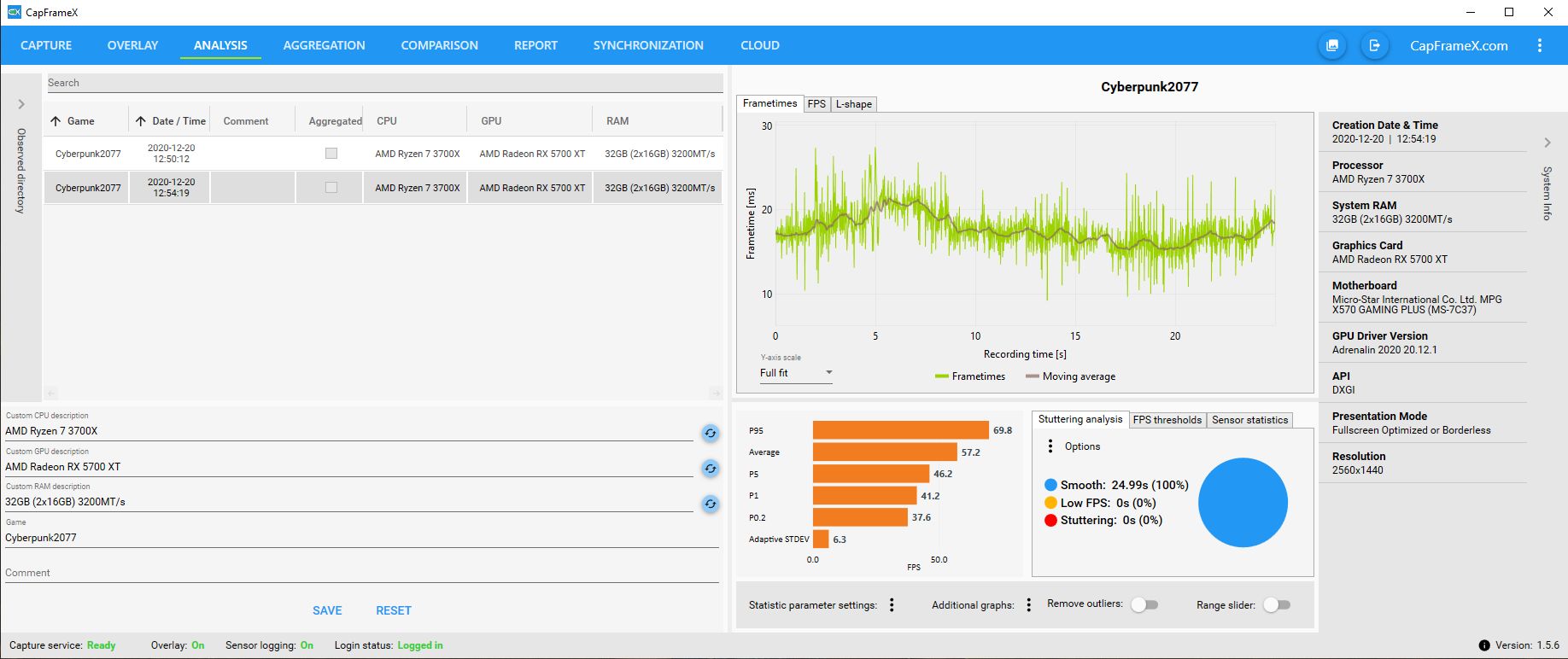Show the L-shape graph tab
This screenshot has width=1568, height=659.
[854, 104]
